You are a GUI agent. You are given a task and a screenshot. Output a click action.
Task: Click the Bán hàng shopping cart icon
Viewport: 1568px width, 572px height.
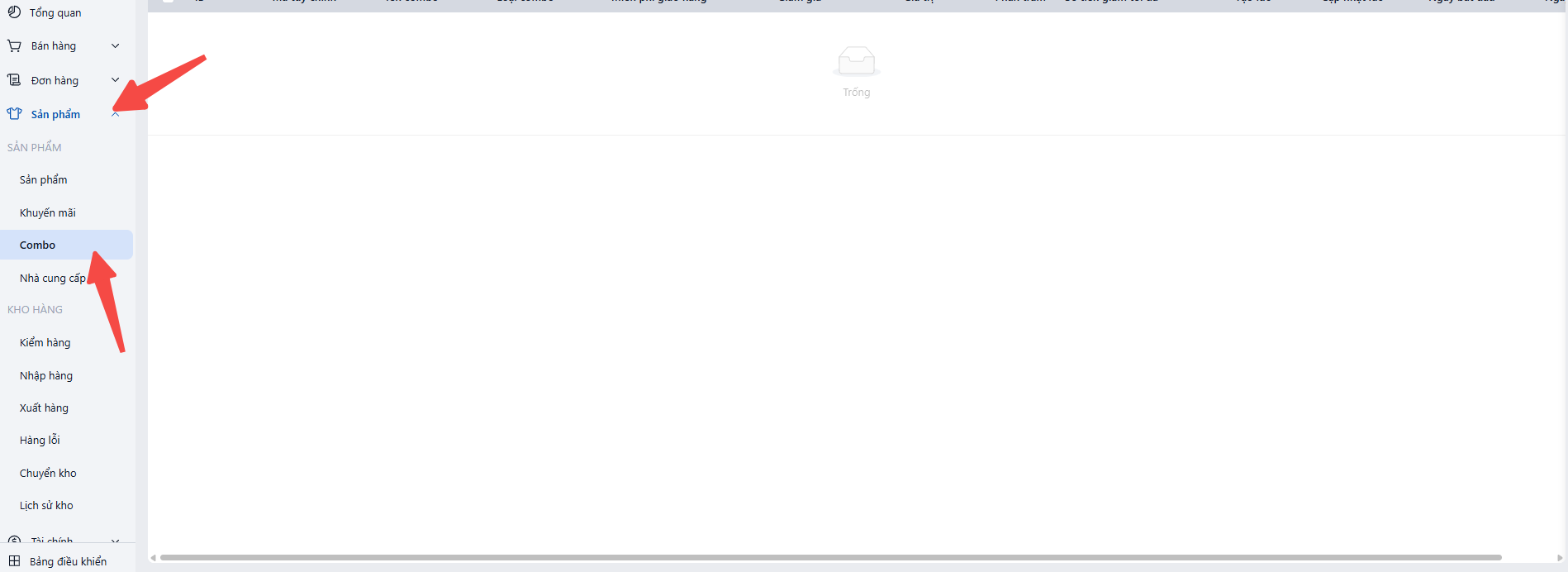[x=14, y=46]
